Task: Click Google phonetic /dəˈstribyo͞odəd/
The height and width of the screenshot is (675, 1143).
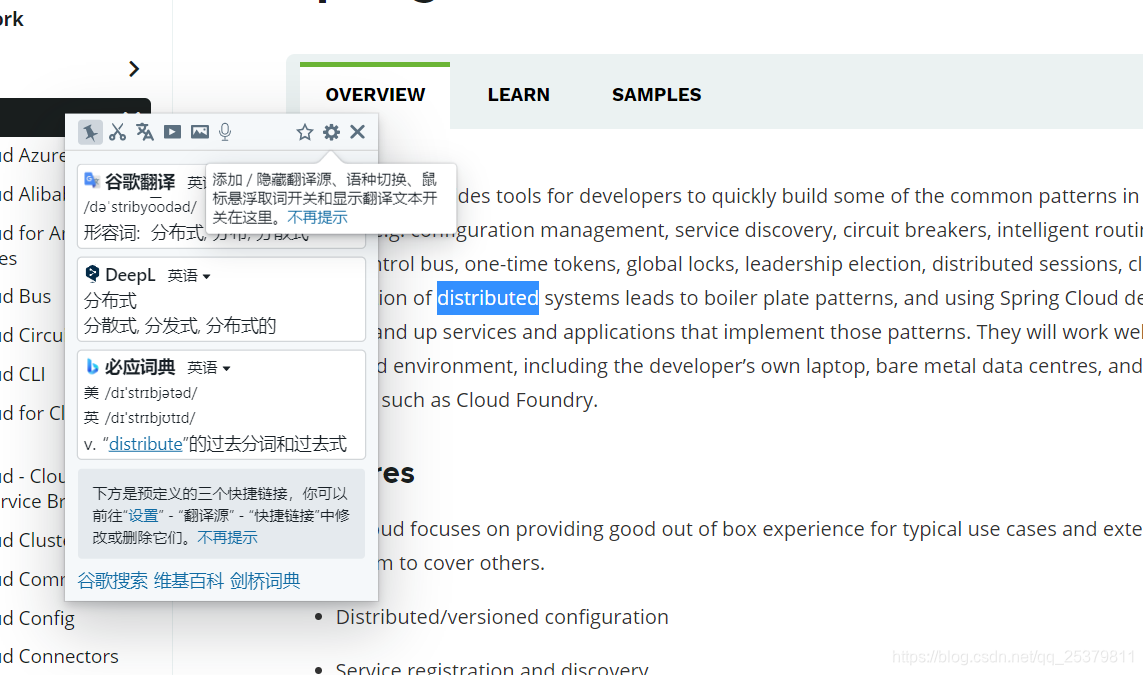Action: pos(140,207)
